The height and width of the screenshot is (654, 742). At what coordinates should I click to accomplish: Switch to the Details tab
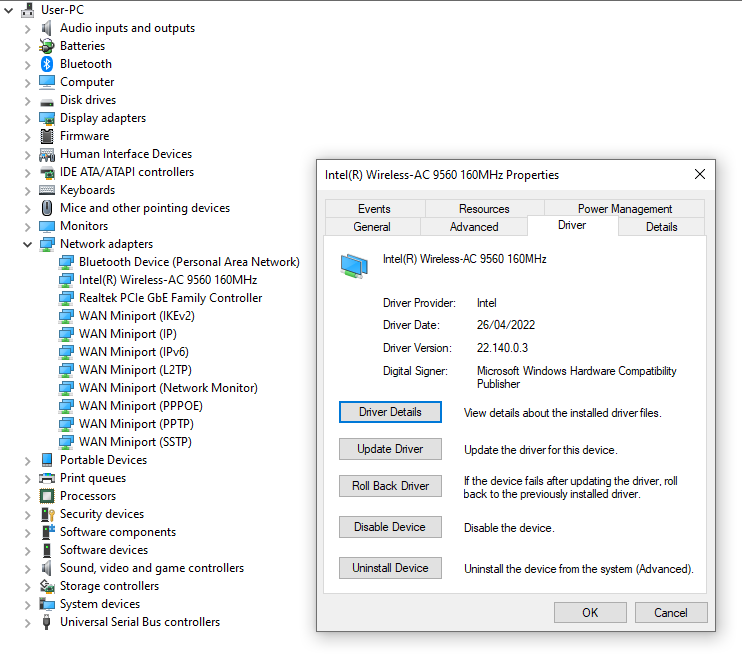point(662,227)
